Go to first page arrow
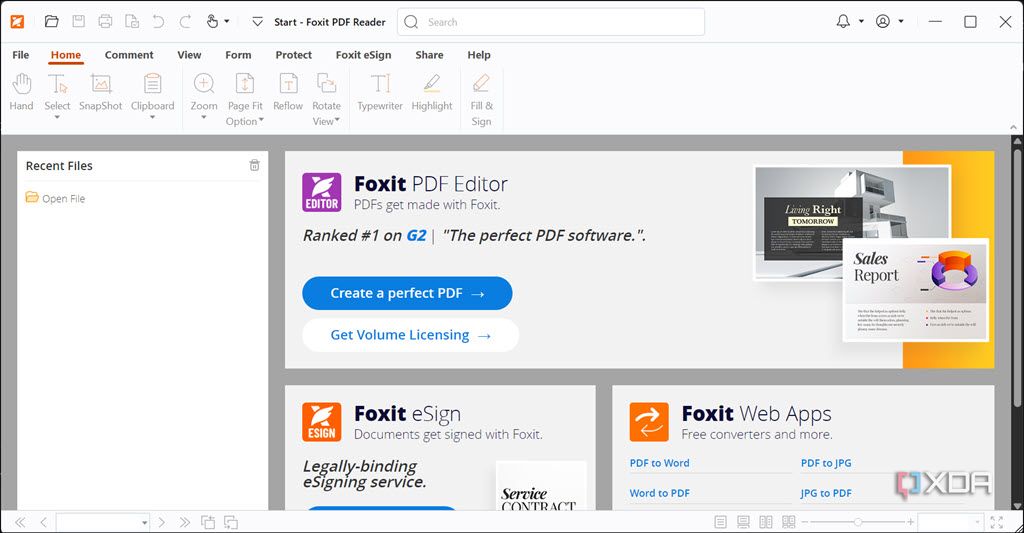This screenshot has height=533, width=1024. point(20,522)
